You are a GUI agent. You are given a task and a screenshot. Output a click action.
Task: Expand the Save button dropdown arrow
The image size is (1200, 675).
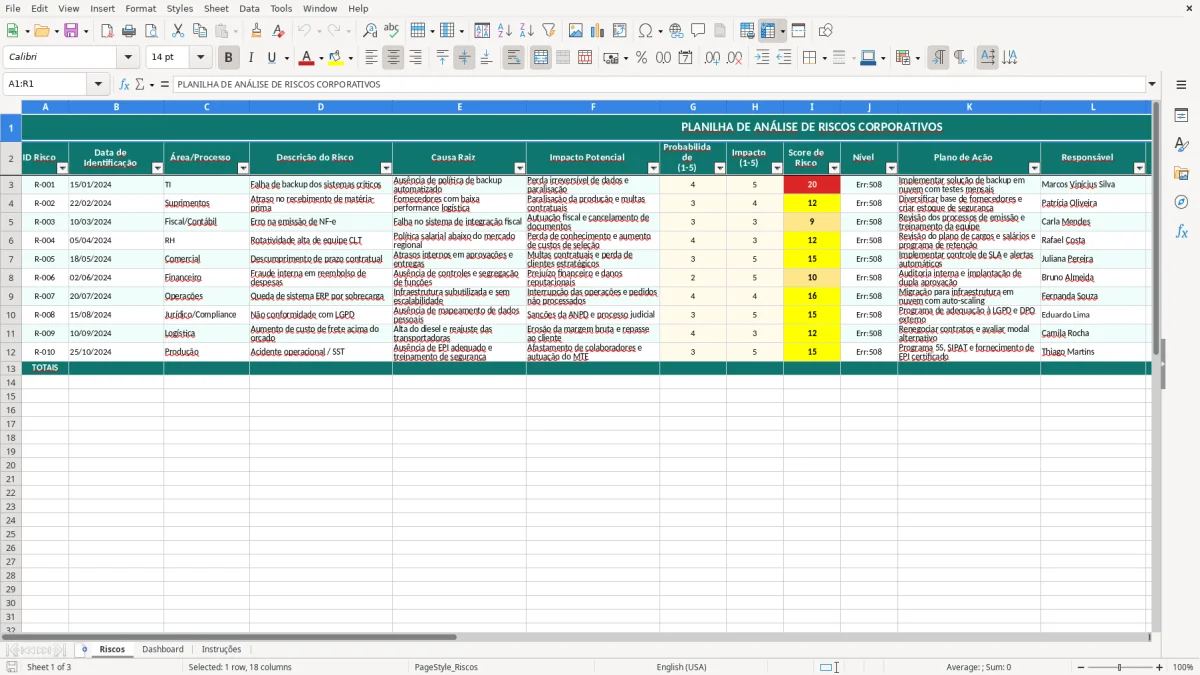pos(86,31)
